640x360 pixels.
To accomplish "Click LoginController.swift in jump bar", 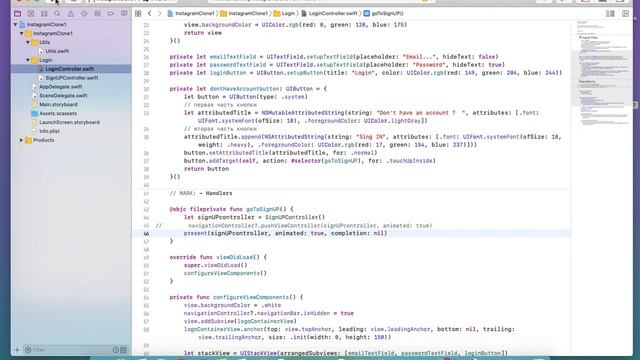I will pyautogui.click(x=329, y=13).
